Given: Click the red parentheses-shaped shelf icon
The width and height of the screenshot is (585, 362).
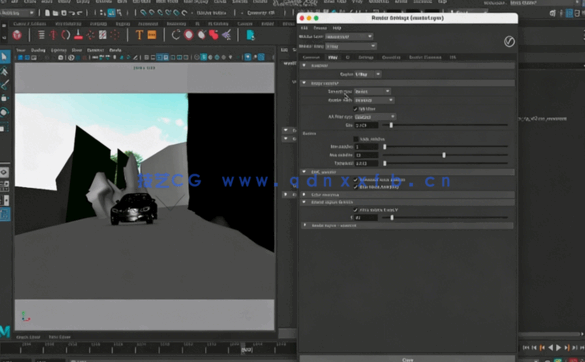Looking at the screenshot, I should click(x=66, y=35).
